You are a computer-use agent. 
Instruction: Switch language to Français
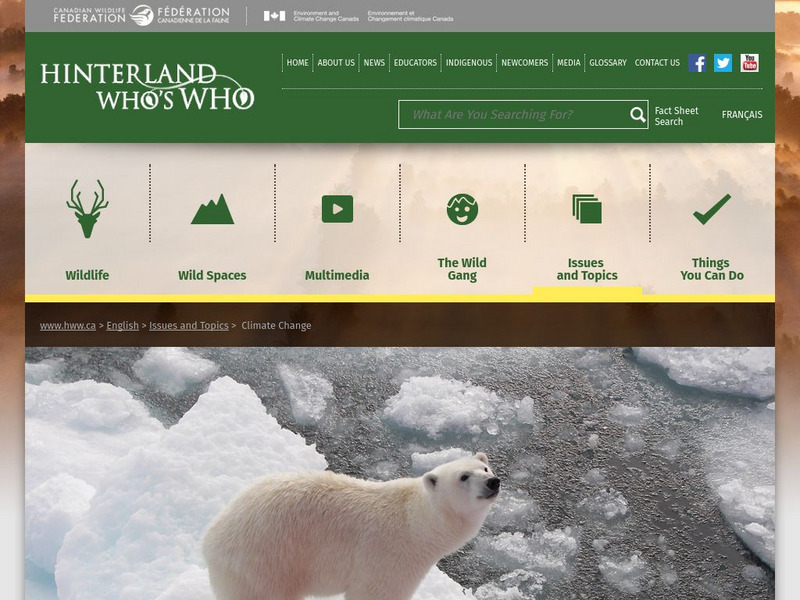pyautogui.click(x=742, y=115)
